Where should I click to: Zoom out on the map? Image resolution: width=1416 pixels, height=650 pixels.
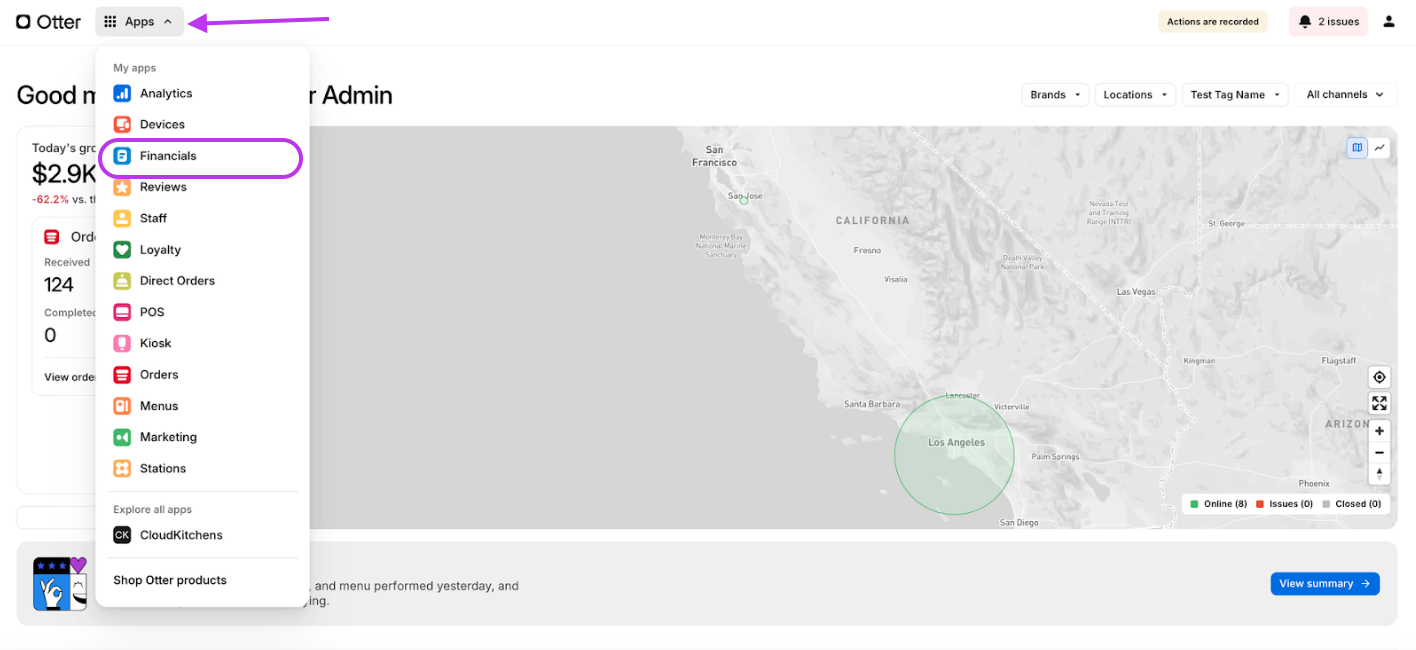click(1379, 452)
